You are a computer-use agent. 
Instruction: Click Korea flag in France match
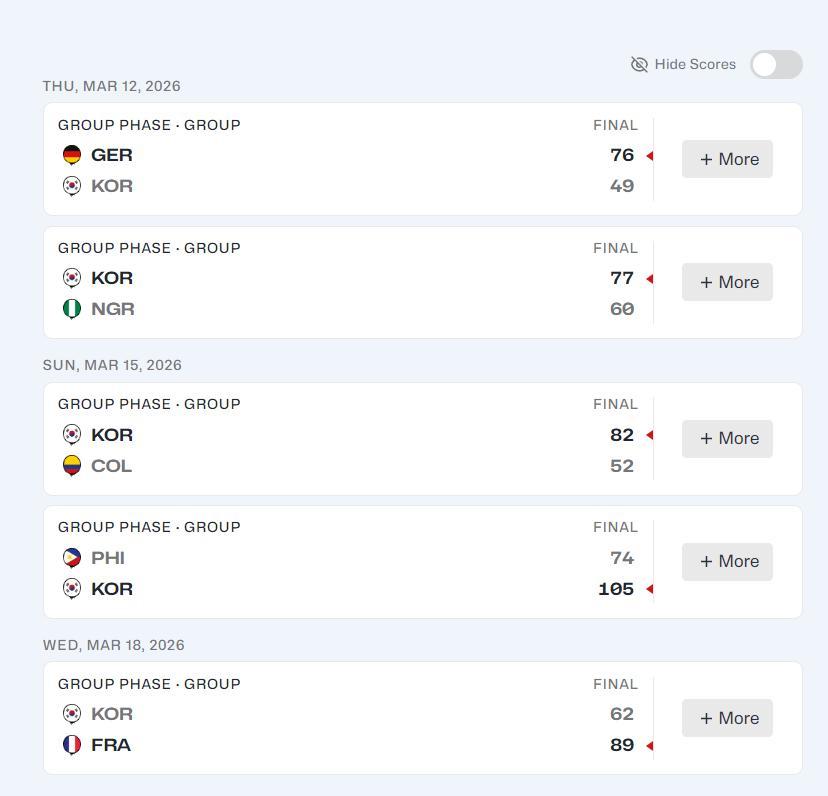[x=72, y=714]
